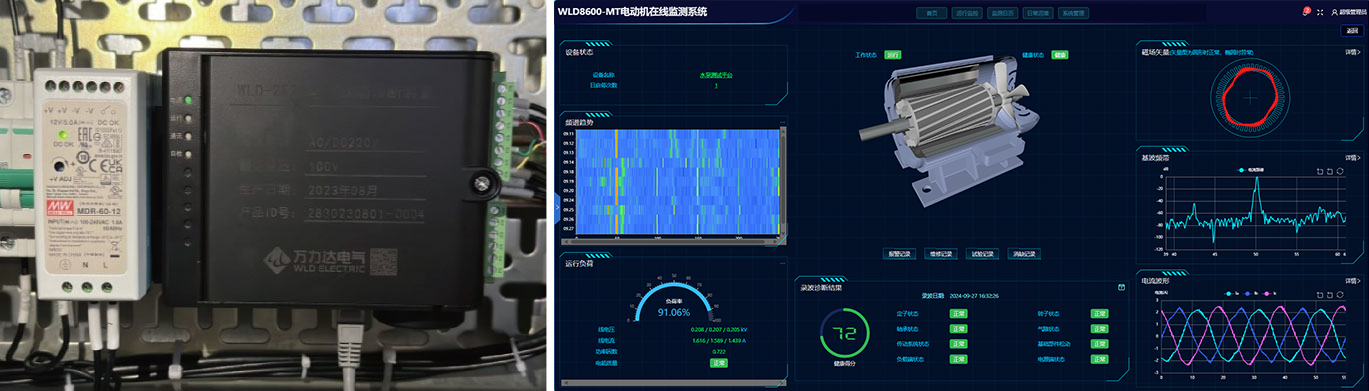This screenshot has width=1369, height=391.
Task: Click the refresh icon on 基波频带 chart
Action: [1340, 171]
